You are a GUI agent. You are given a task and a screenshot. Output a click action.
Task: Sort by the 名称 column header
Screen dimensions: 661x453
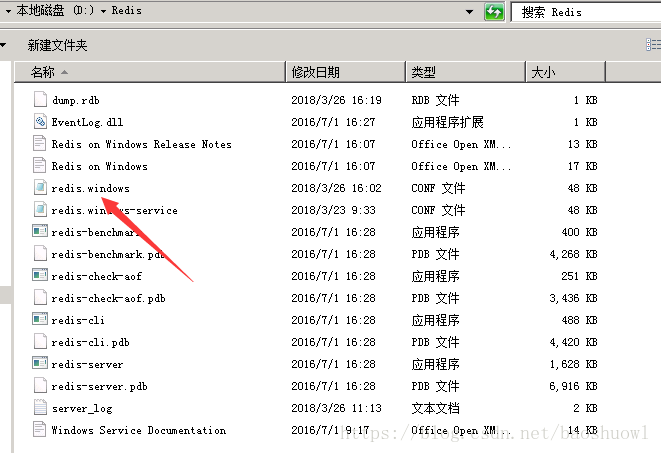click(x=150, y=72)
